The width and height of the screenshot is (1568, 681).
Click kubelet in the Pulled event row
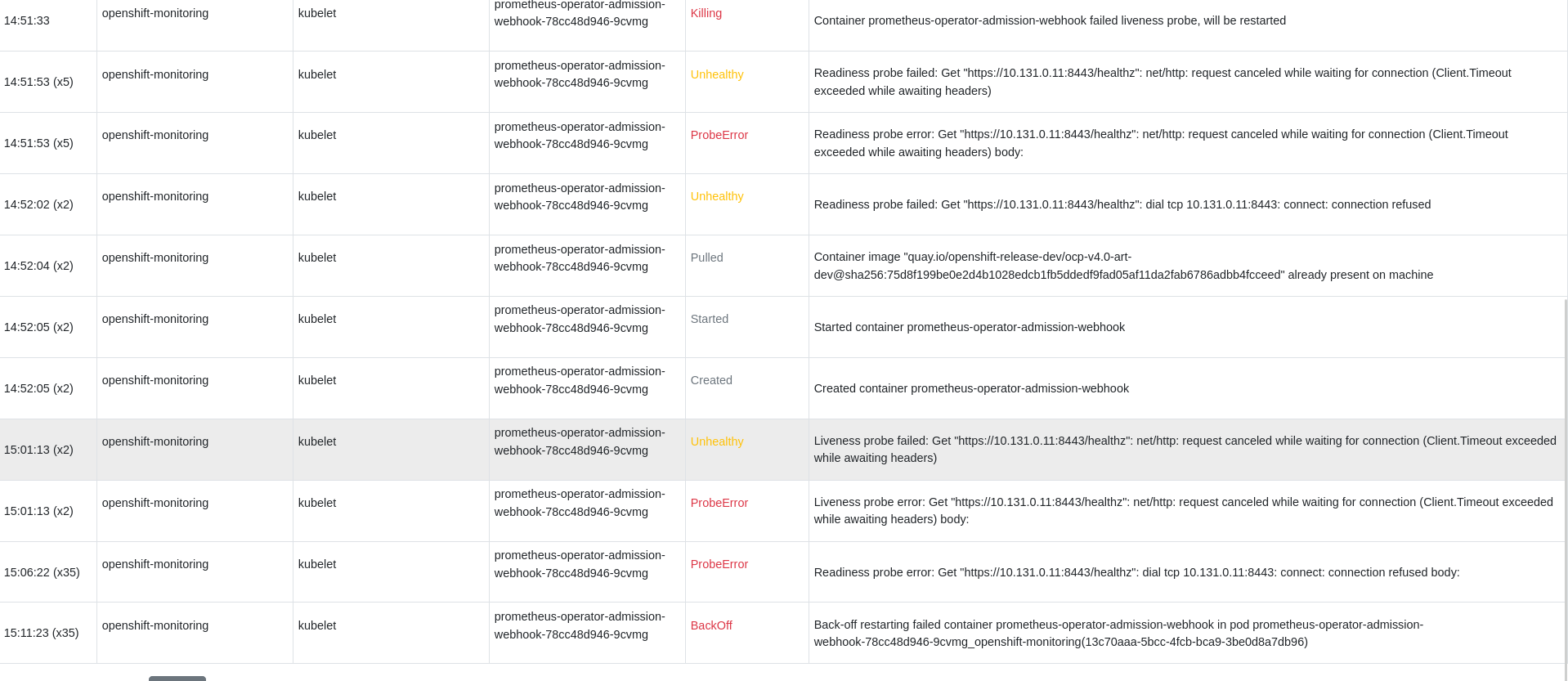[x=317, y=258]
